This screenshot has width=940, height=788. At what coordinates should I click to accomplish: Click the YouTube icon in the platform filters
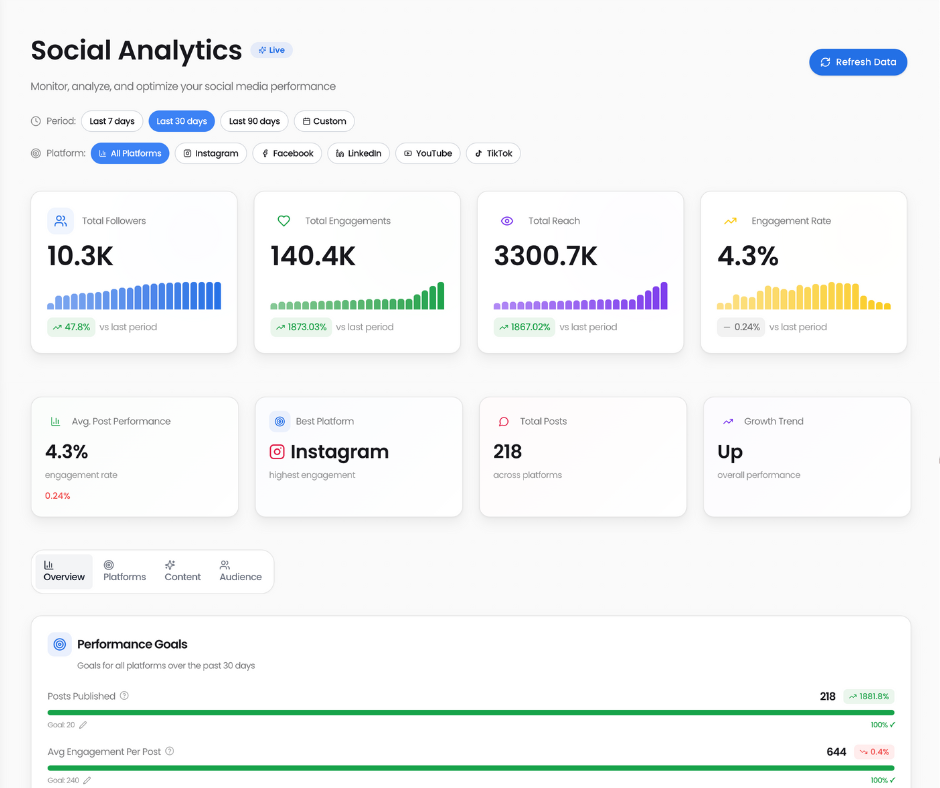coord(408,153)
